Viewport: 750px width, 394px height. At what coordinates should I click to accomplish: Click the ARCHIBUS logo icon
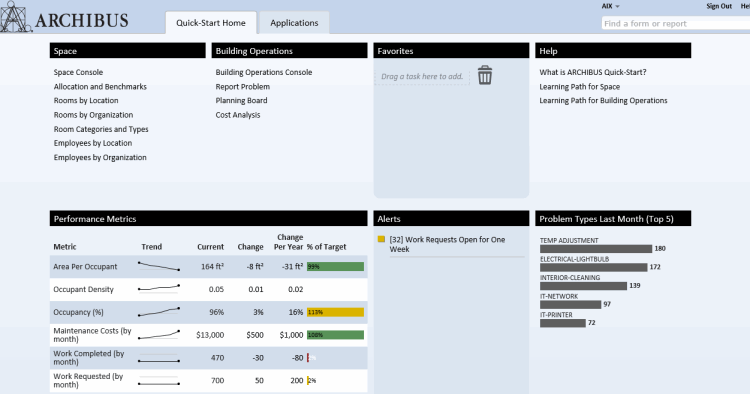(15, 17)
